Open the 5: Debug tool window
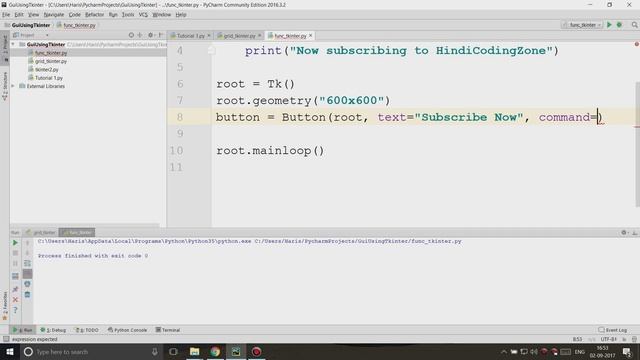 (53, 330)
